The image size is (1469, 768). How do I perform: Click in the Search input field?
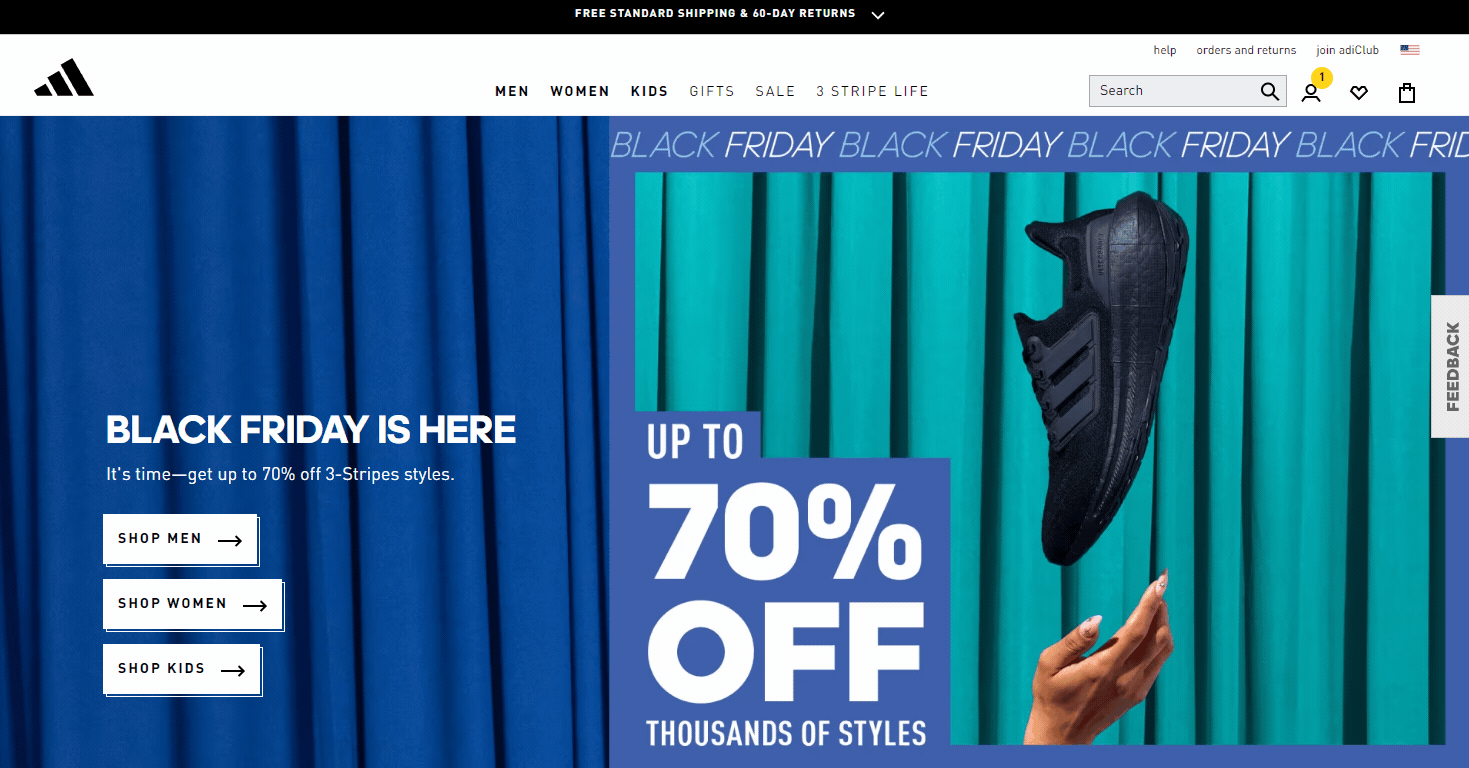pyautogui.click(x=1175, y=91)
